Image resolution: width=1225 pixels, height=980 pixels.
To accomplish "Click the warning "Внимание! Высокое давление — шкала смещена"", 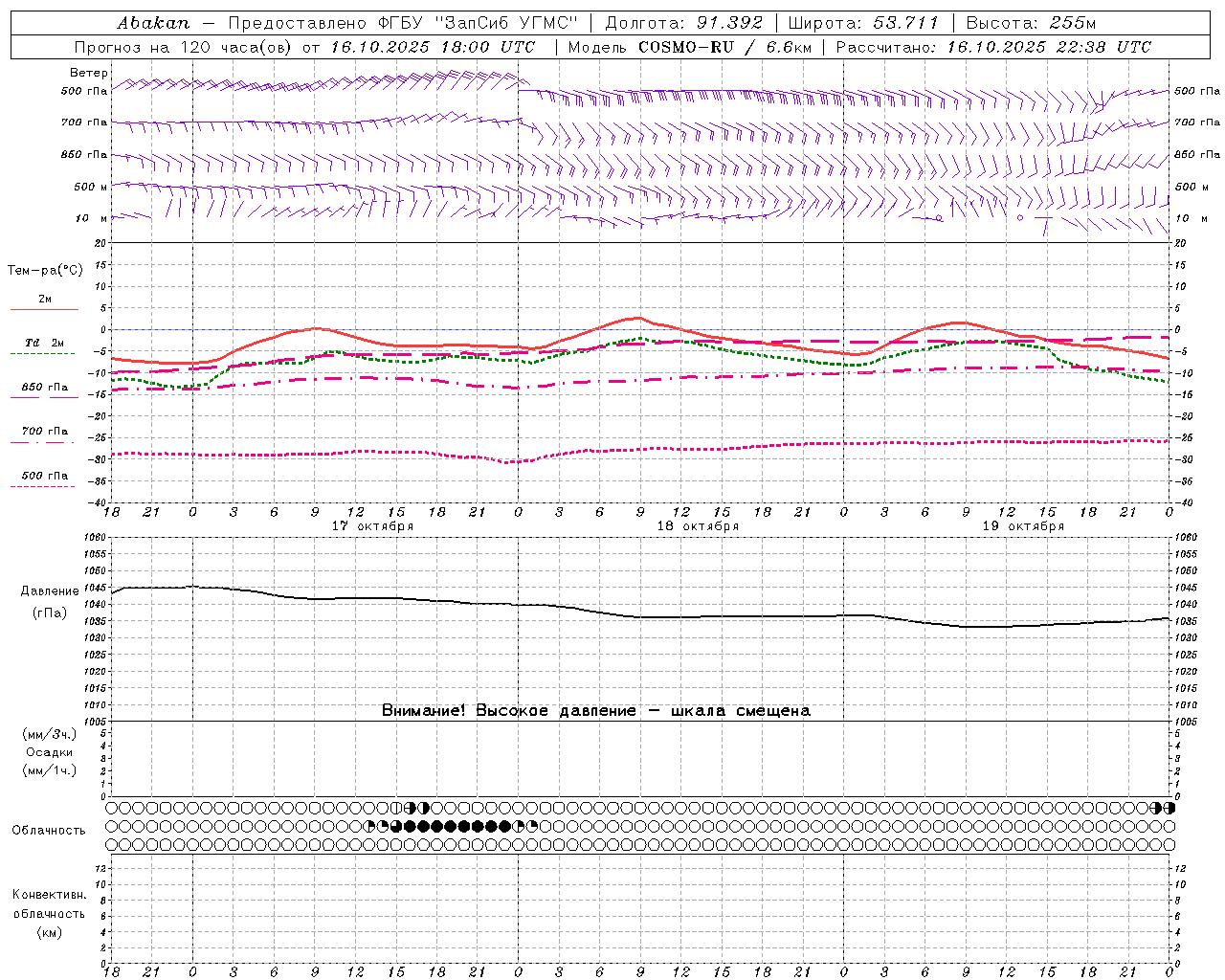I will click(596, 710).
